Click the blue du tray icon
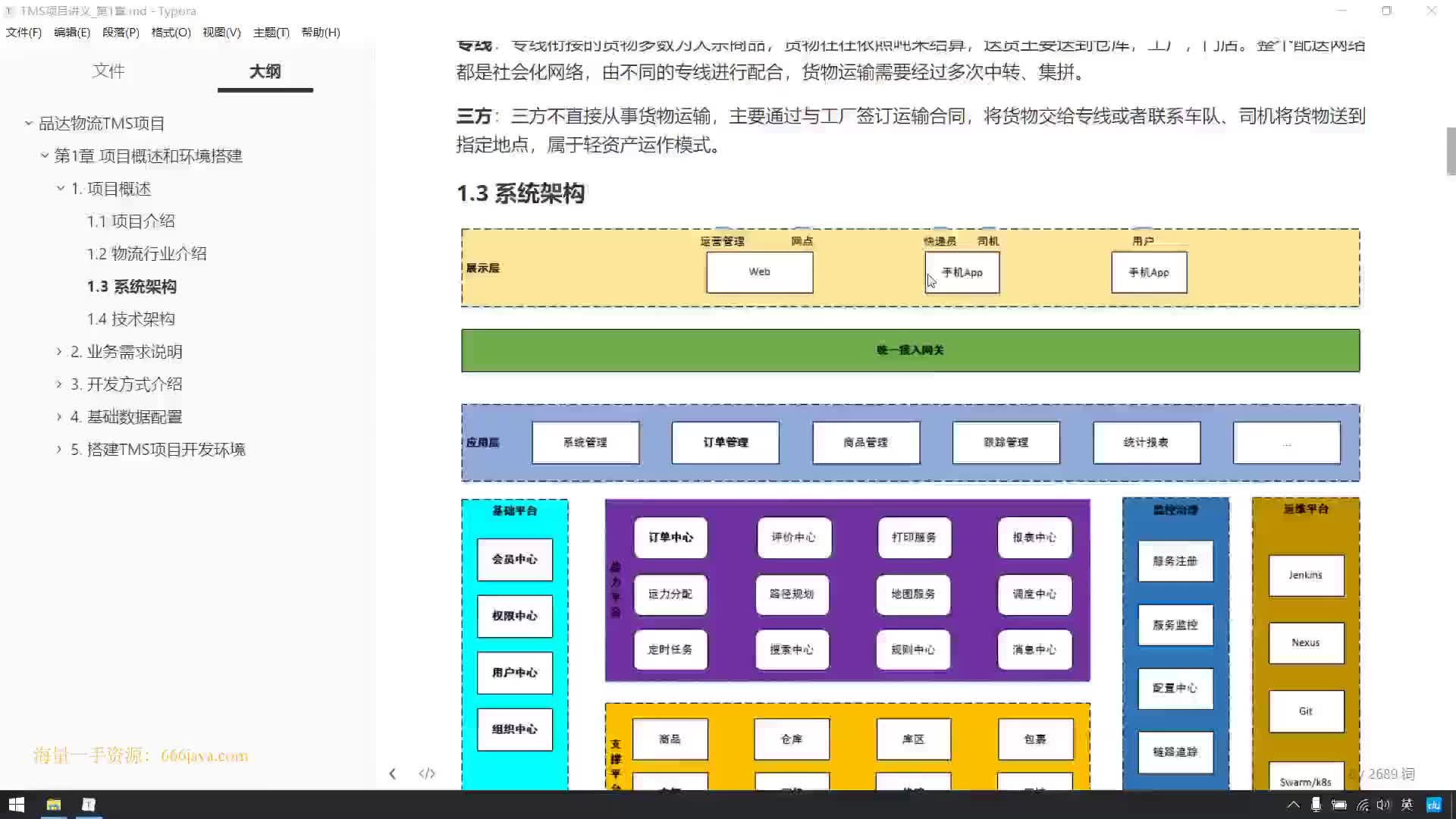 (1433, 805)
